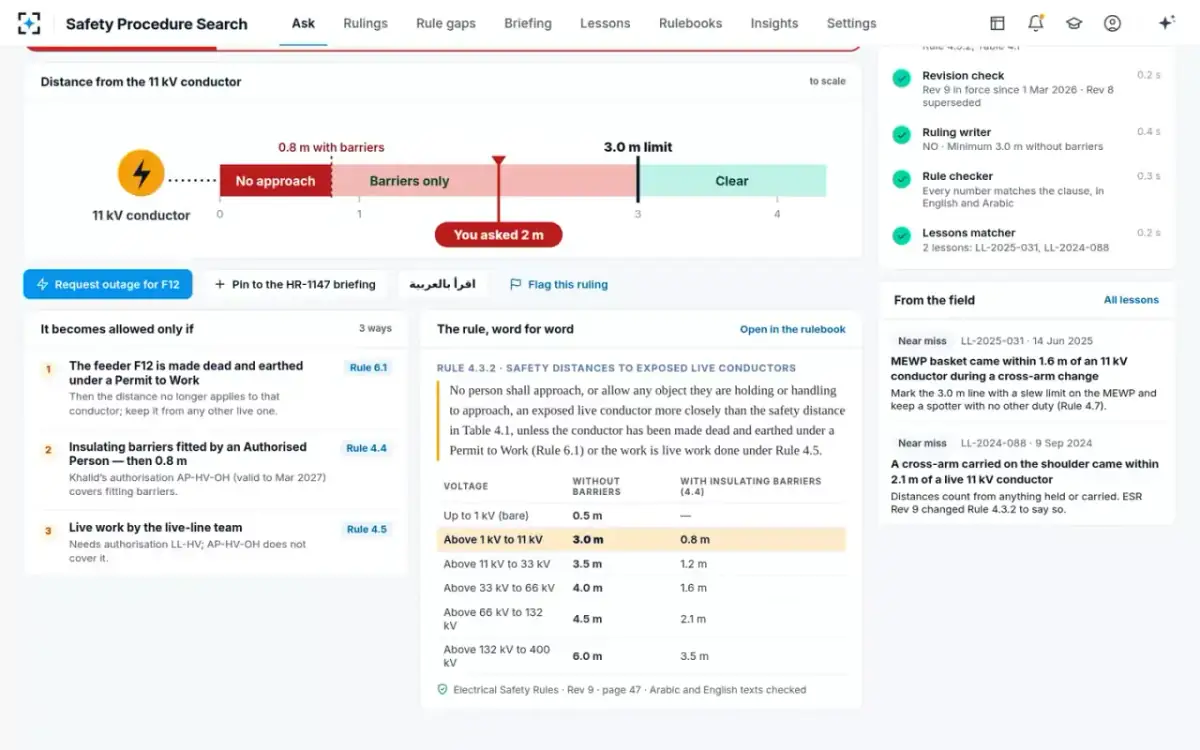Click the 0.8 m with barriers label
Image resolution: width=1200 pixels, height=750 pixels.
(331, 147)
